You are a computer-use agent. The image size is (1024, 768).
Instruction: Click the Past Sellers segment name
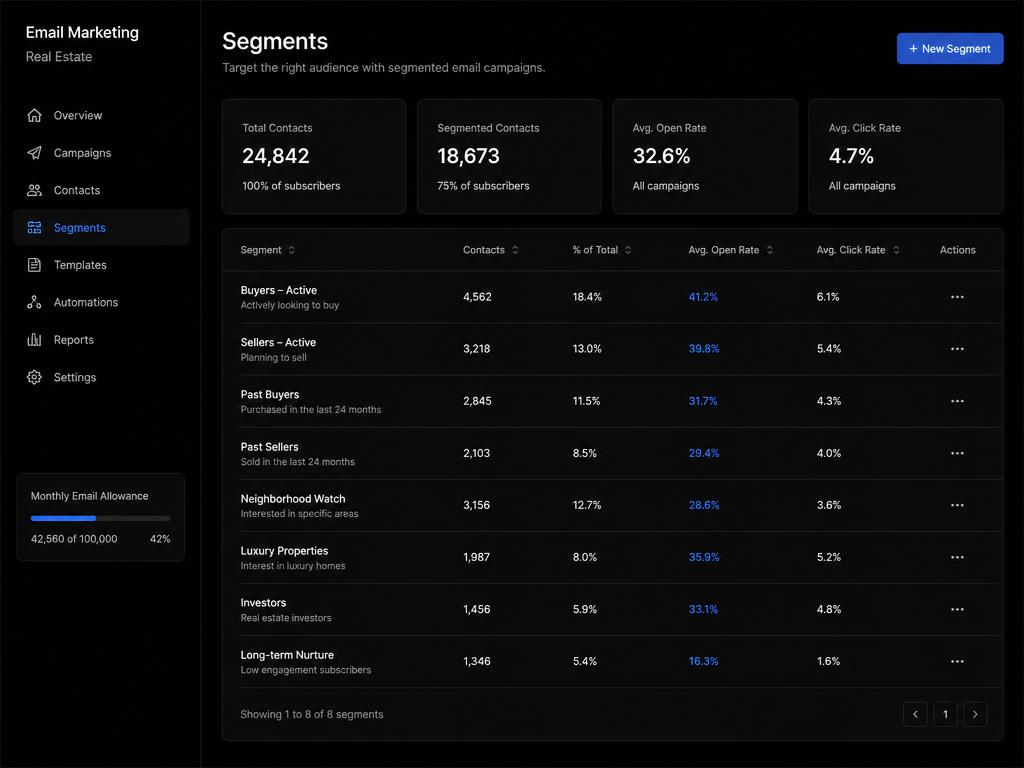coord(269,447)
